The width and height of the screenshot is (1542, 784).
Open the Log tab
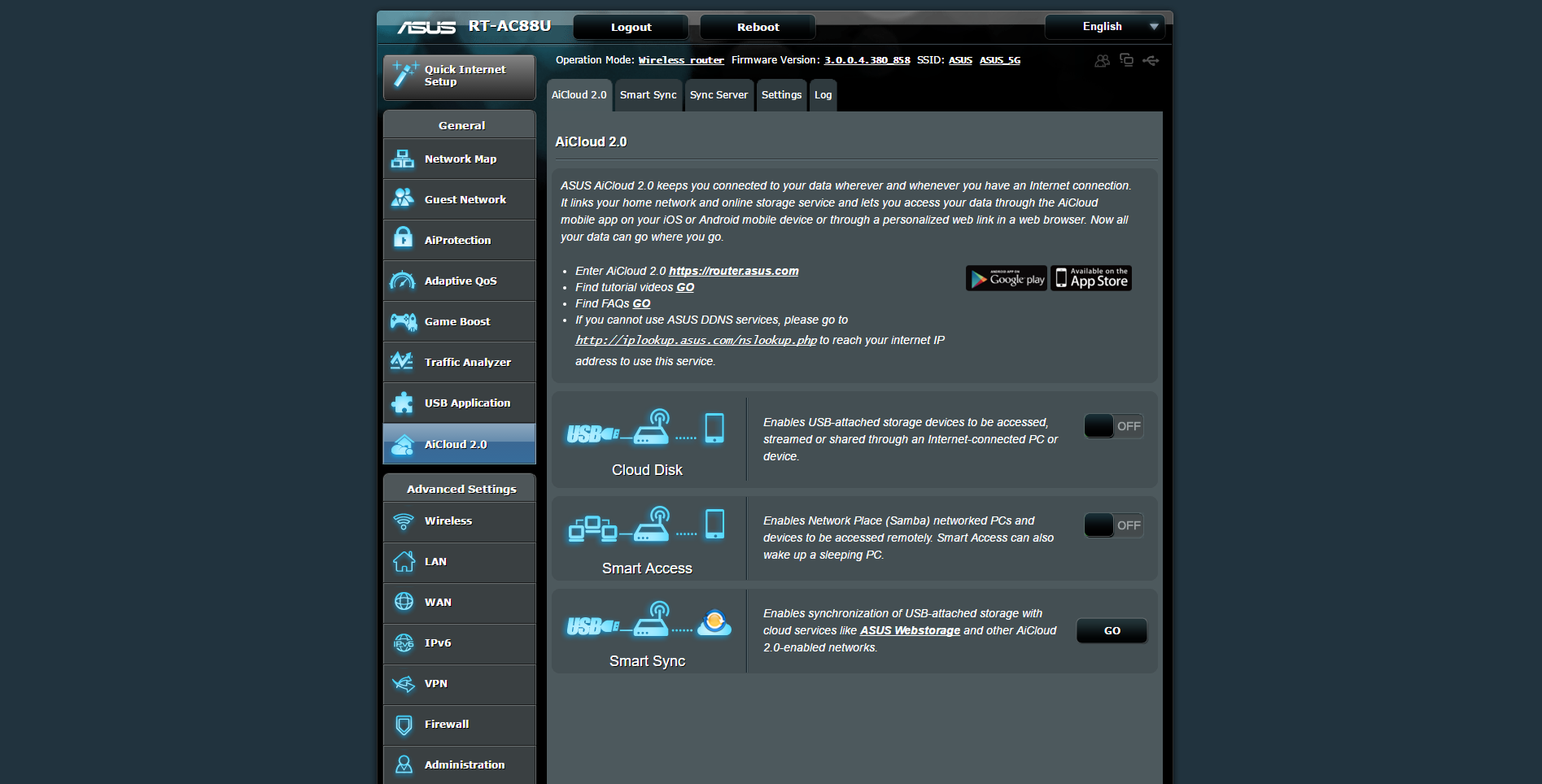tap(823, 95)
